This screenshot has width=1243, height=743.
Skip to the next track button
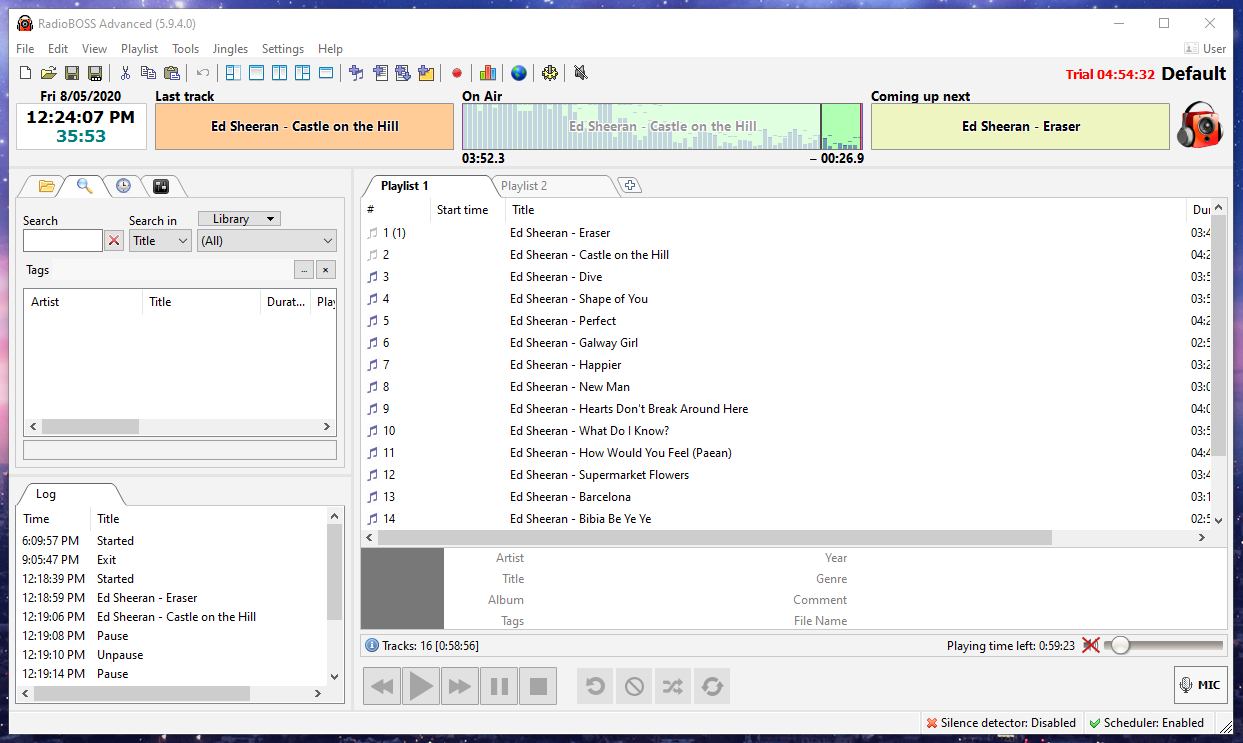[x=460, y=686]
